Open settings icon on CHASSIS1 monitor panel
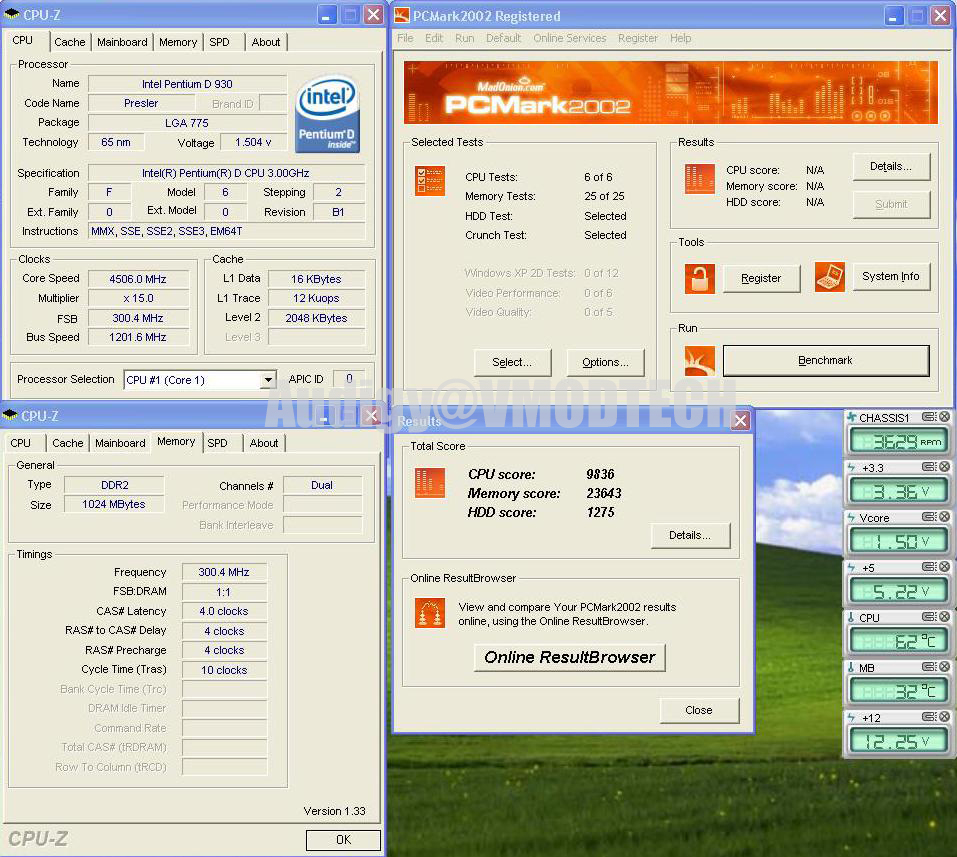Viewport: 957px width, 857px height. 929,417
